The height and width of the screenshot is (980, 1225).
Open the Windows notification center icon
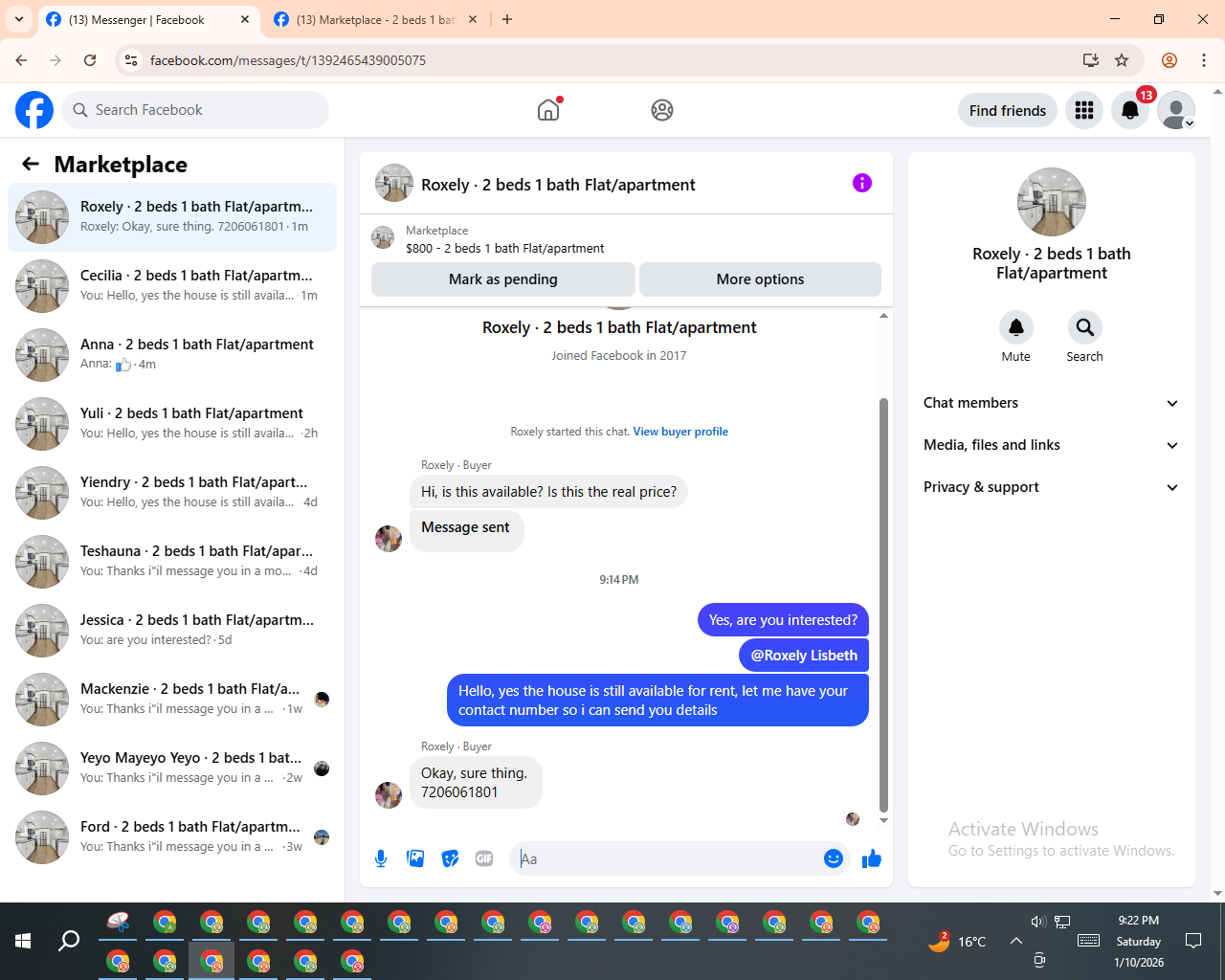tap(1193, 941)
